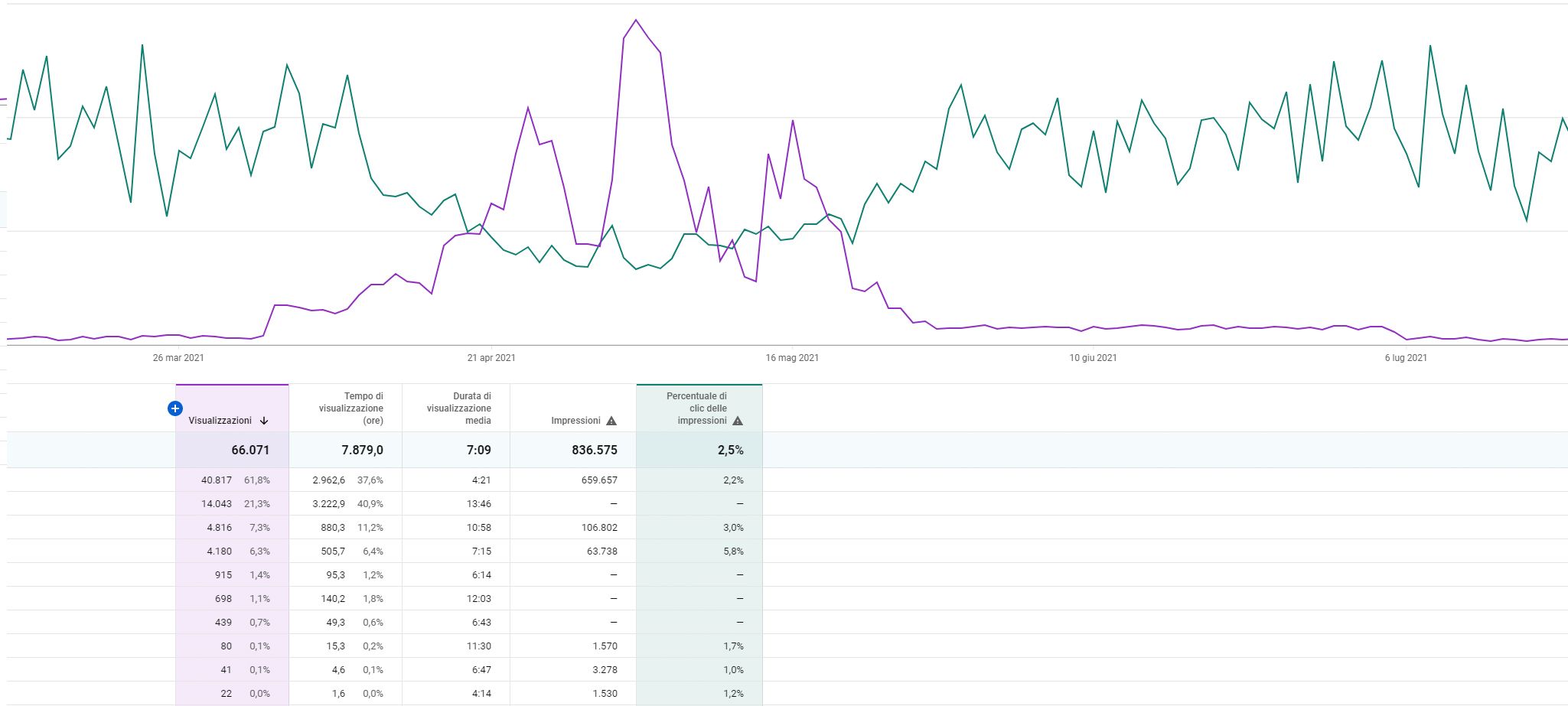Click the average duration cell 11:30
This screenshot has width=1568, height=706.
tap(479, 646)
